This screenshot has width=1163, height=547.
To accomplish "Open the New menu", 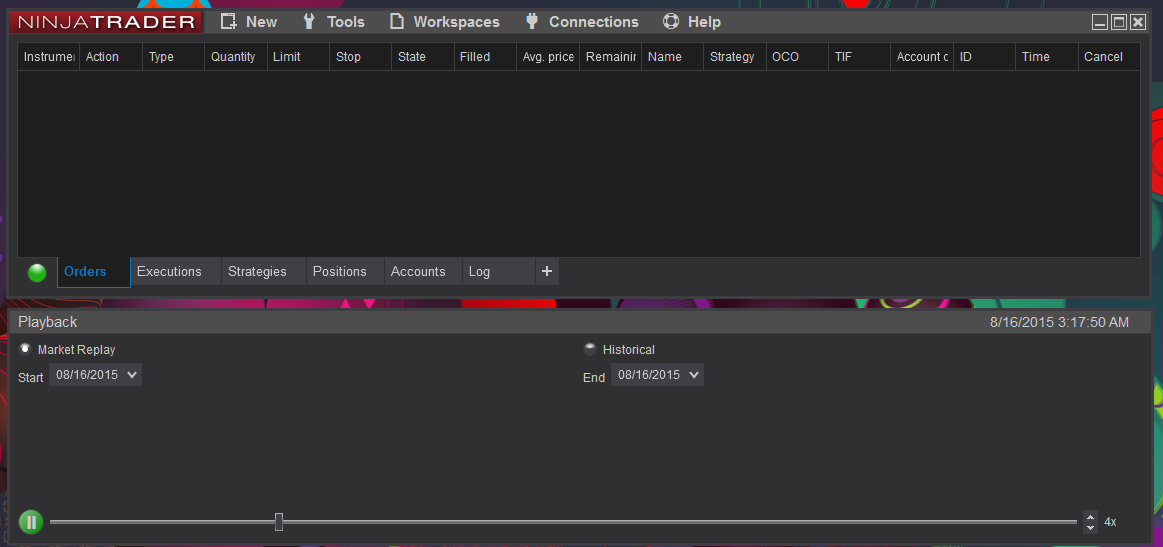I will point(249,22).
